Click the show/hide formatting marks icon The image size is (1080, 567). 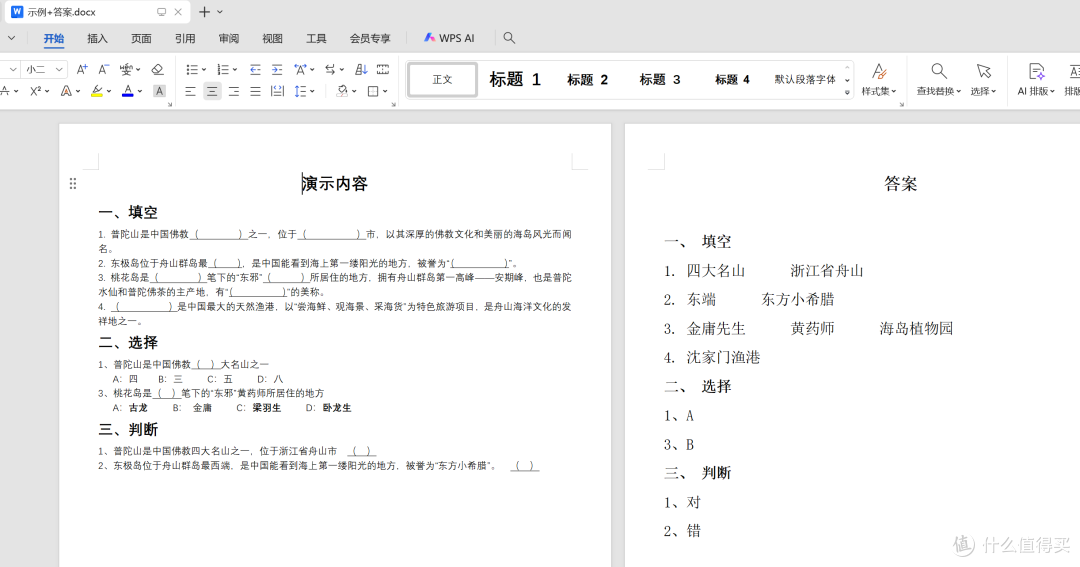tap(383, 70)
